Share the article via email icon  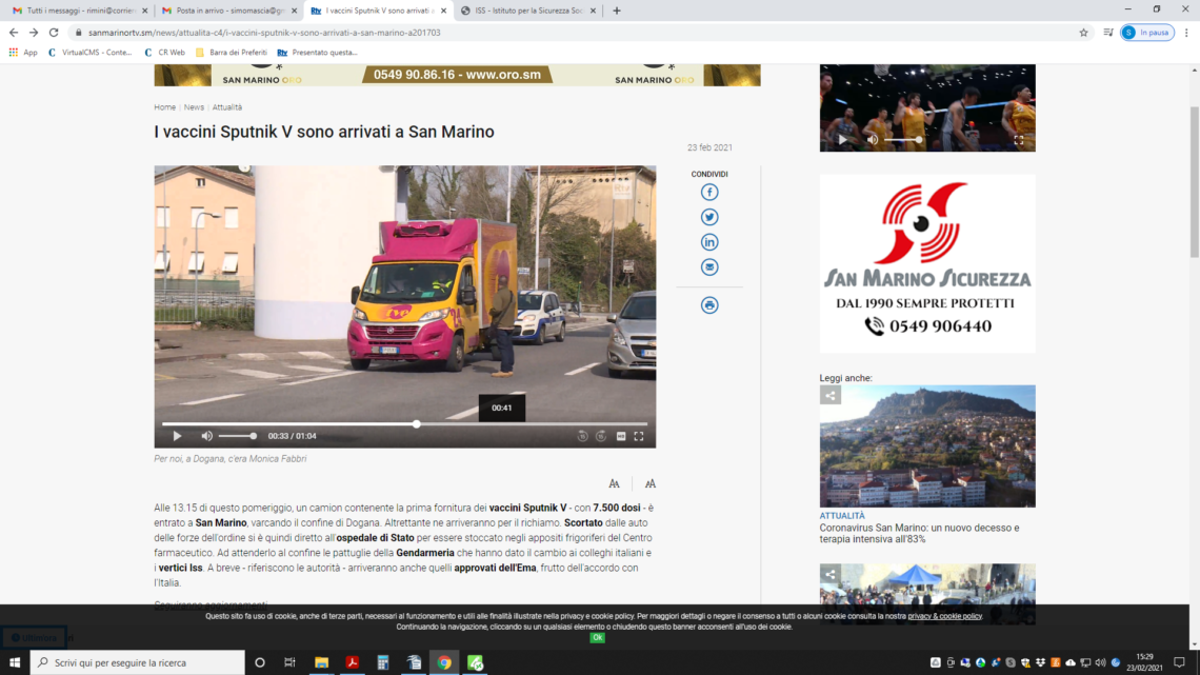pos(709,267)
